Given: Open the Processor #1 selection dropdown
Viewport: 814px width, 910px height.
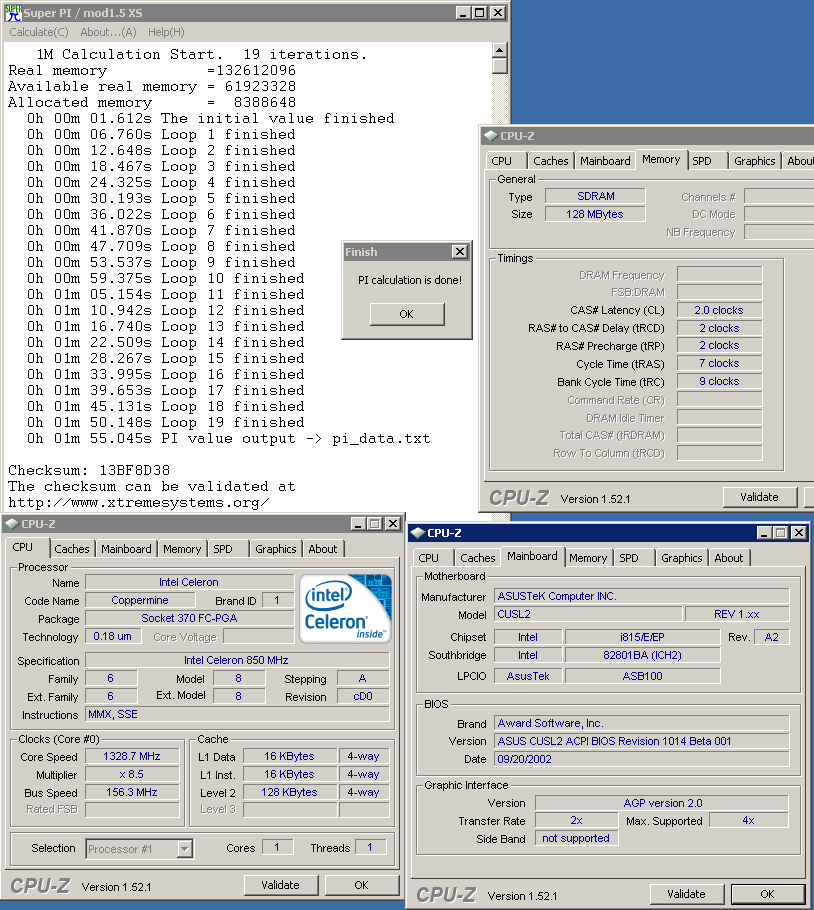Looking at the screenshot, I should (x=184, y=848).
